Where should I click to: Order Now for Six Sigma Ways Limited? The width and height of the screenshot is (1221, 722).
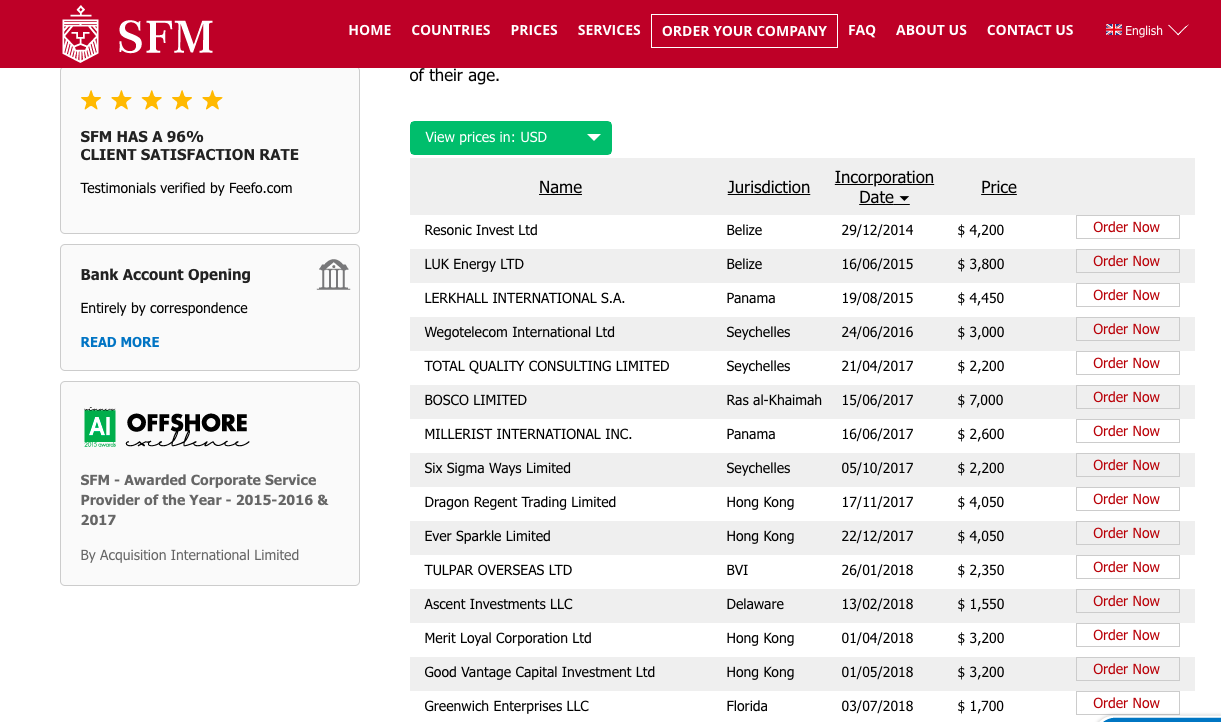click(x=1127, y=465)
